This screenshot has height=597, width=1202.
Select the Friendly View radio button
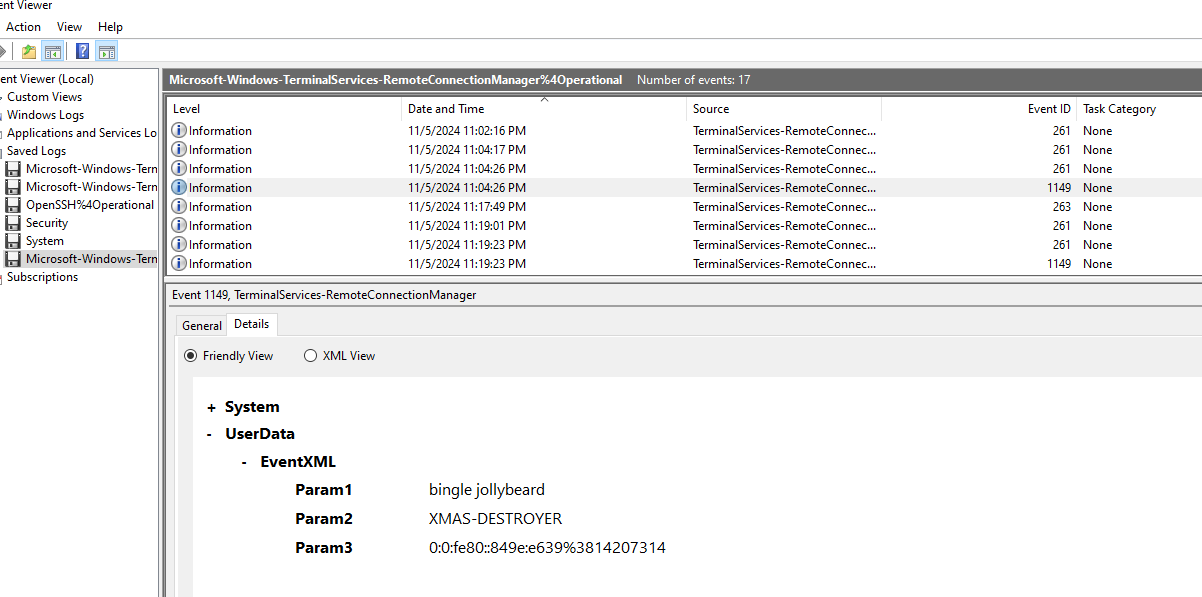pos(191,355)
